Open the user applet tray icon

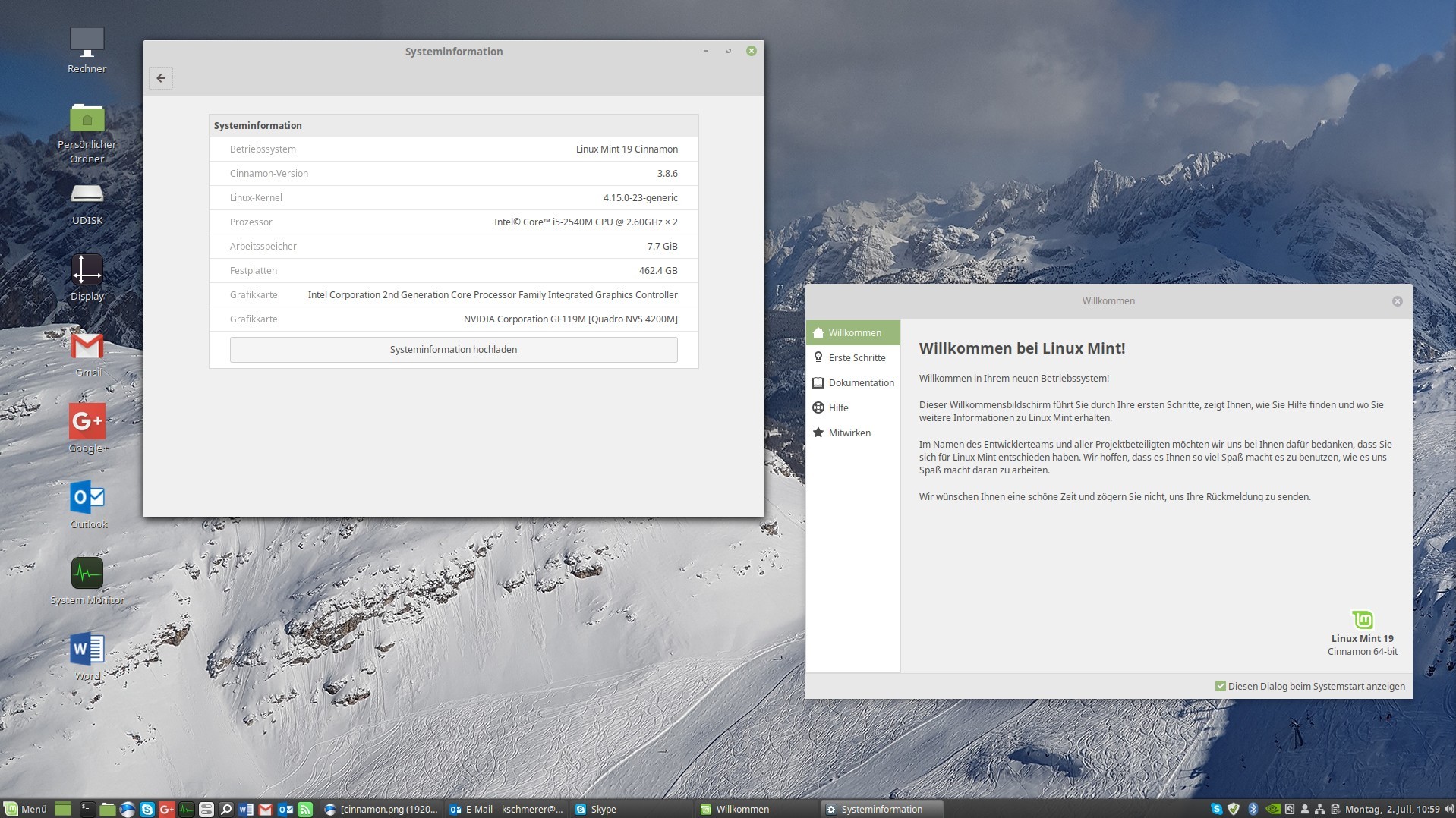tap(1304, 810)
